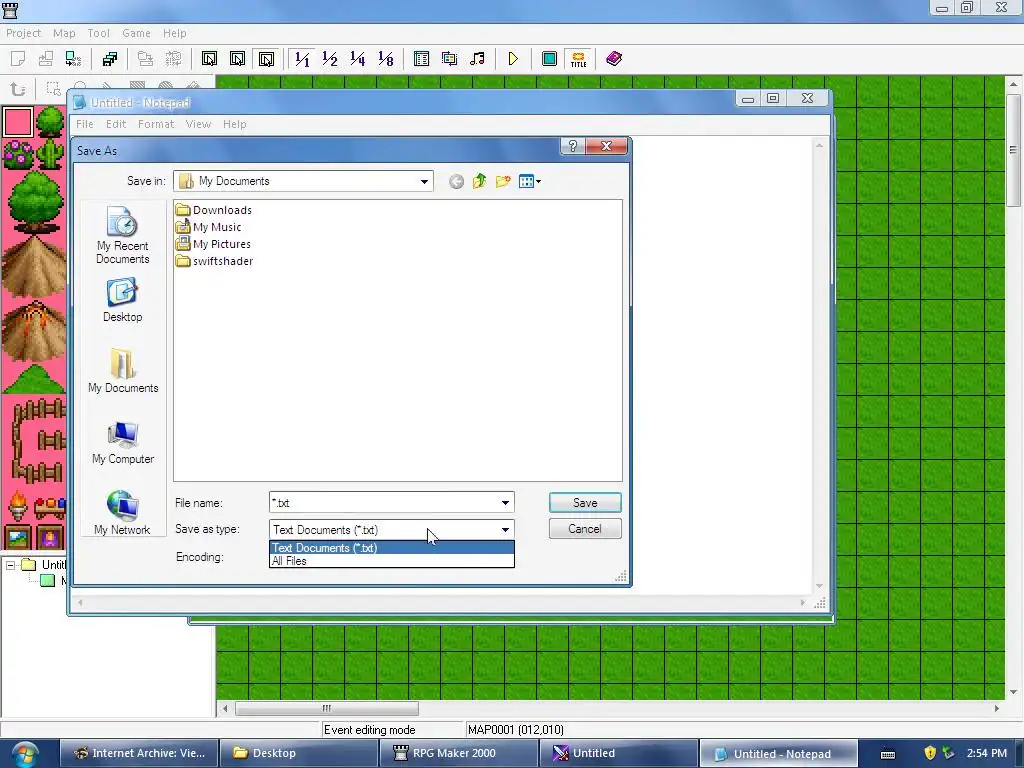
Task: Expand the File name history dropdown arrow
Action: (505, 502)
